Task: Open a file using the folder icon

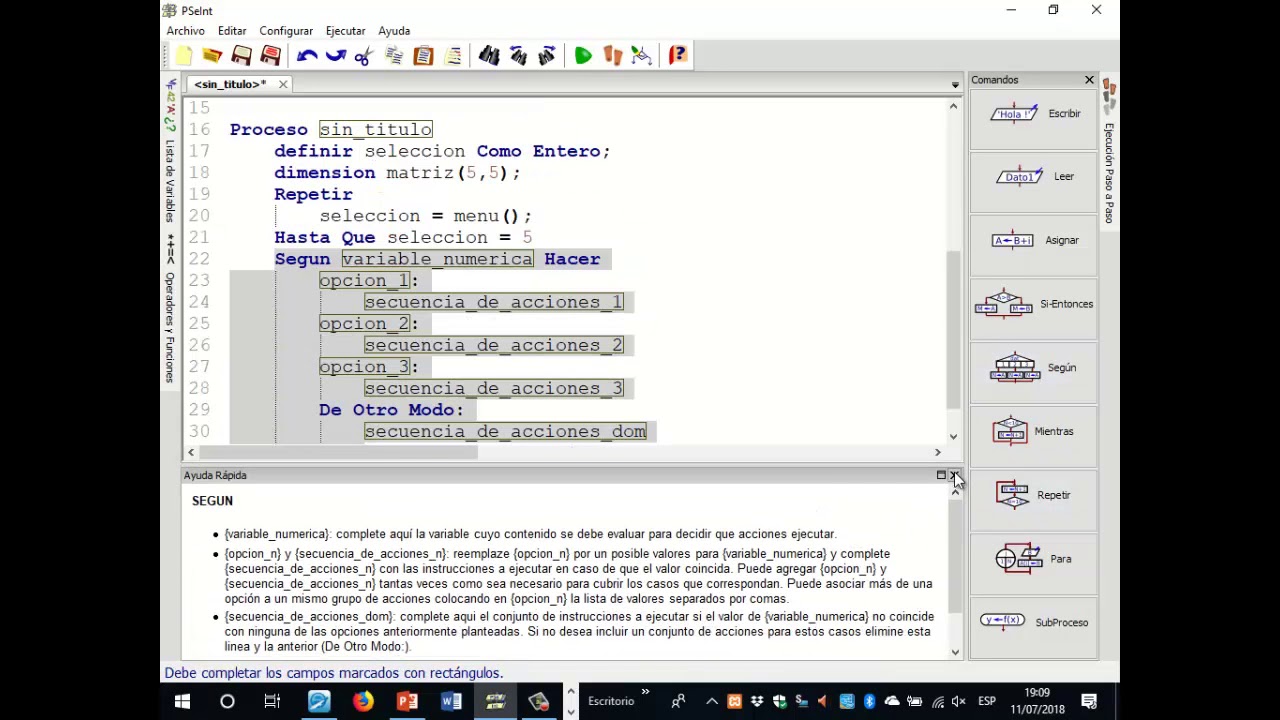Action: tap(212, 55)
